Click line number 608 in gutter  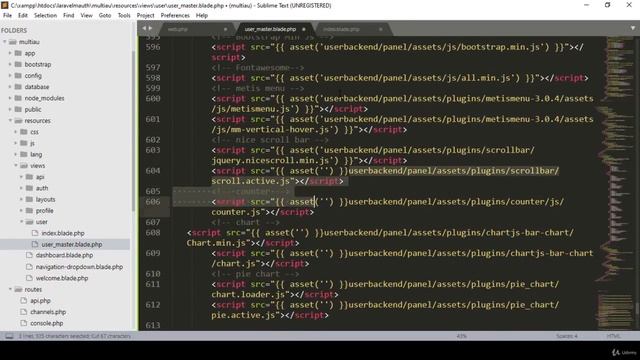[x=153, y=233]
